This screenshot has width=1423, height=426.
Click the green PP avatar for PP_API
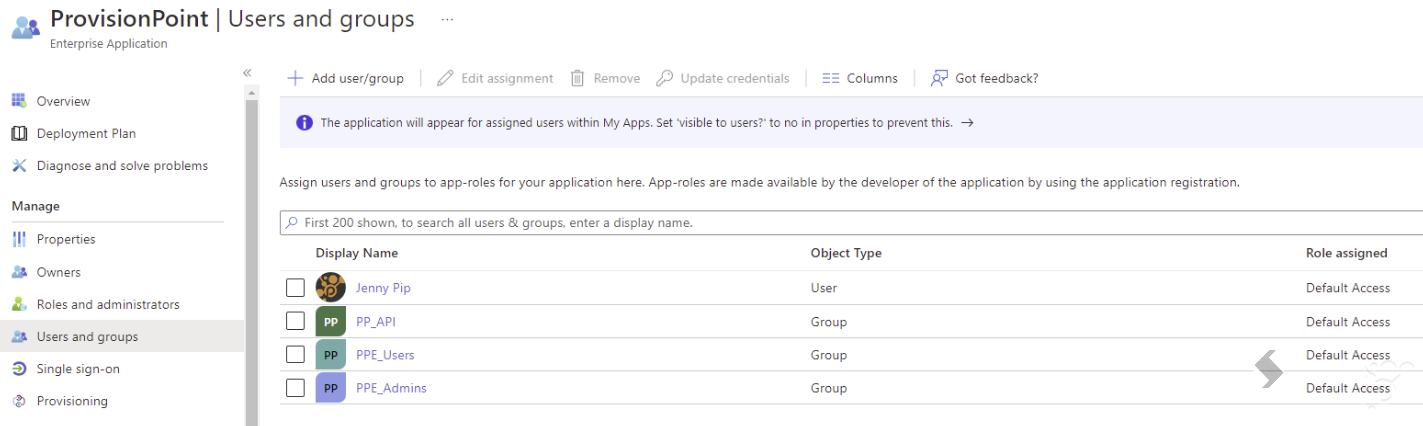coord(330,322)
